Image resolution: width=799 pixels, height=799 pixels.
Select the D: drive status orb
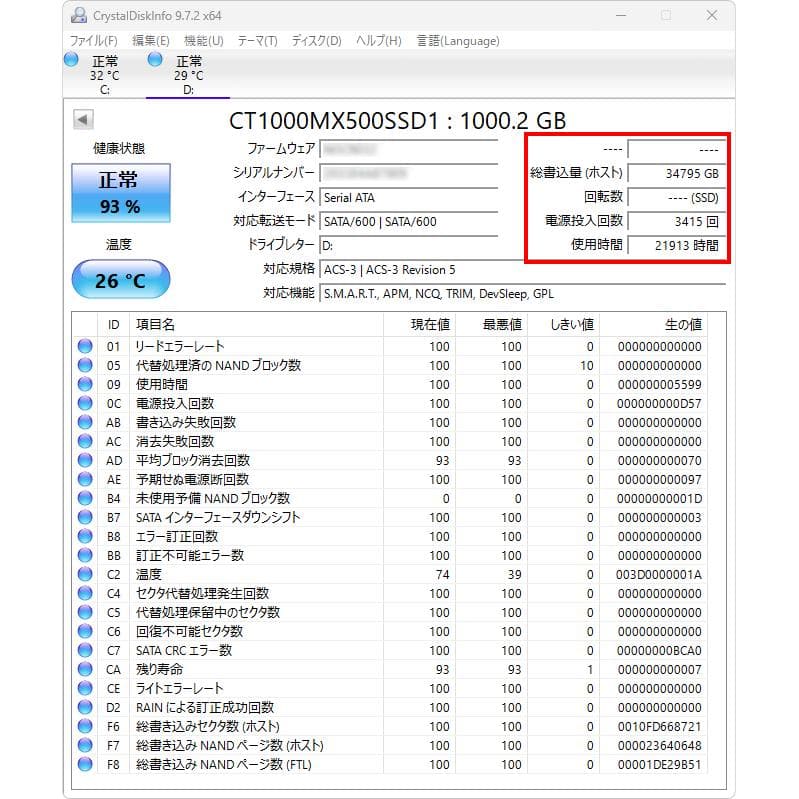click(155, 60)
